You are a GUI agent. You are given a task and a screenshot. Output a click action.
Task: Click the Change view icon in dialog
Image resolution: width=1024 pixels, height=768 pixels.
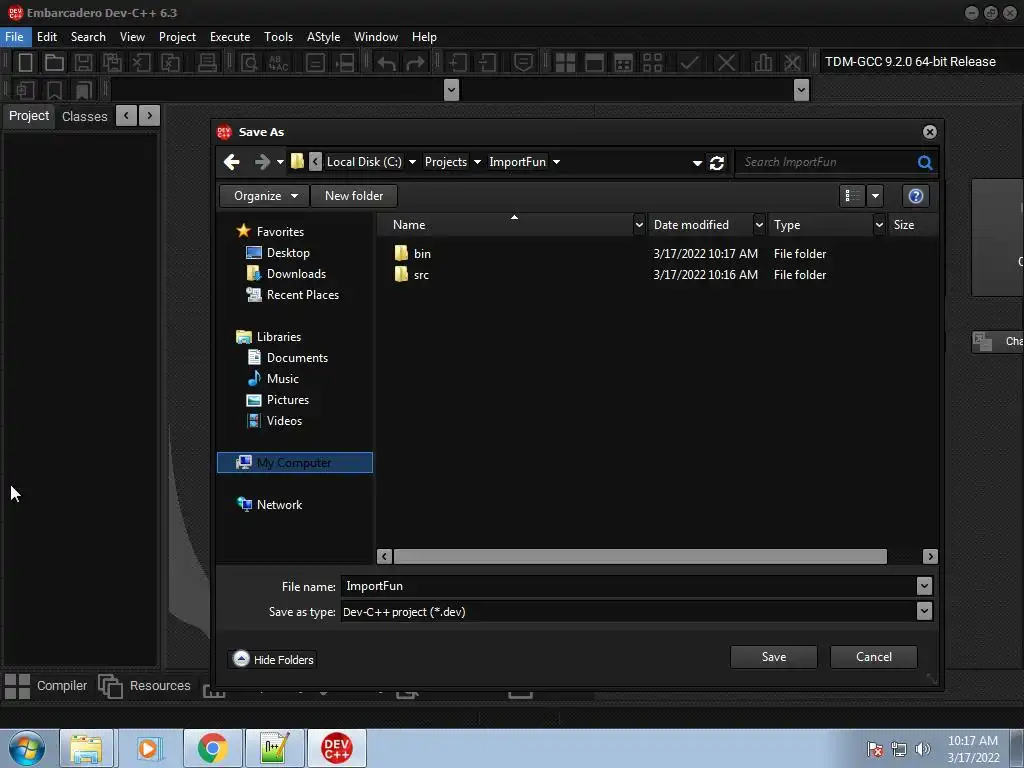click(852, 196)
